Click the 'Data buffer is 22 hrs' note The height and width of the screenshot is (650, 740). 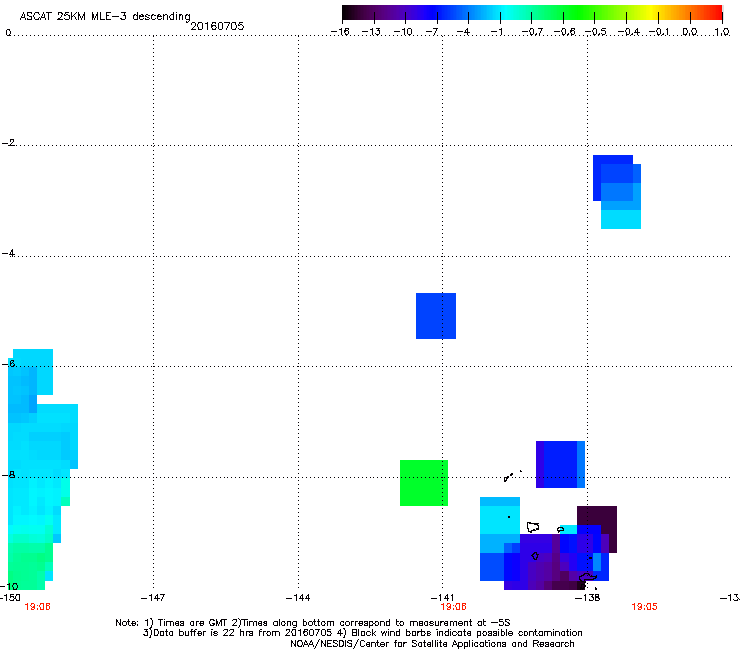coord(362,633)
